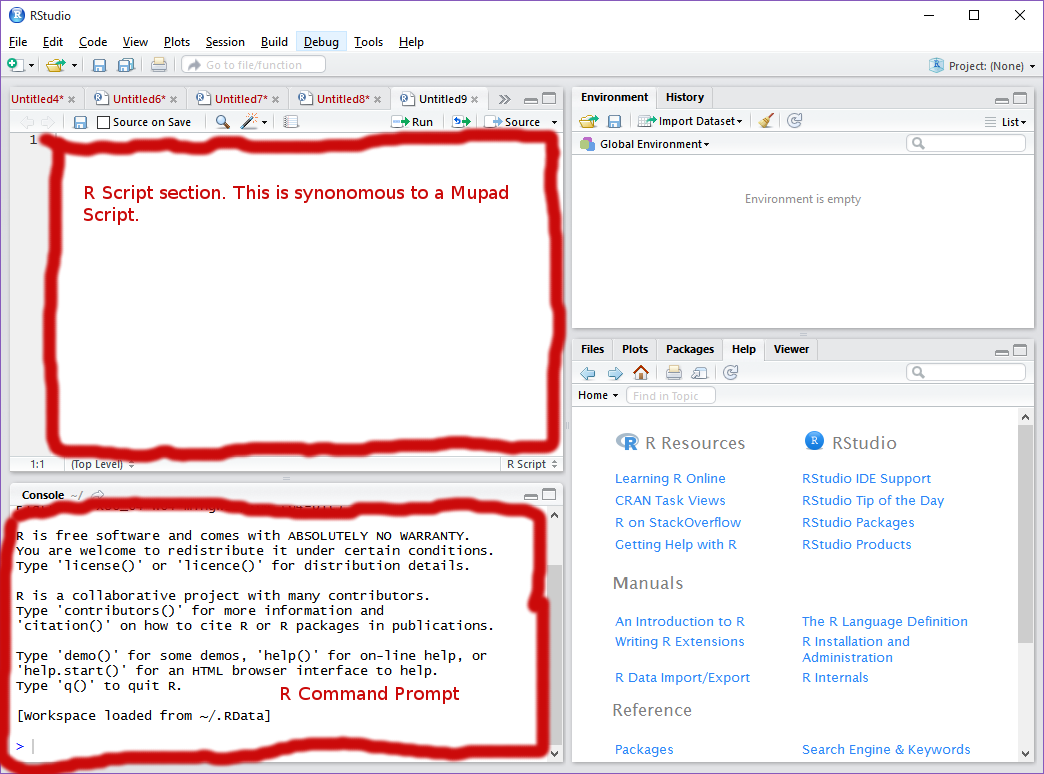The height and width of the screenshot is (774, 1044).
Task: Run the current line with Run button
Action: click(412, 122)
